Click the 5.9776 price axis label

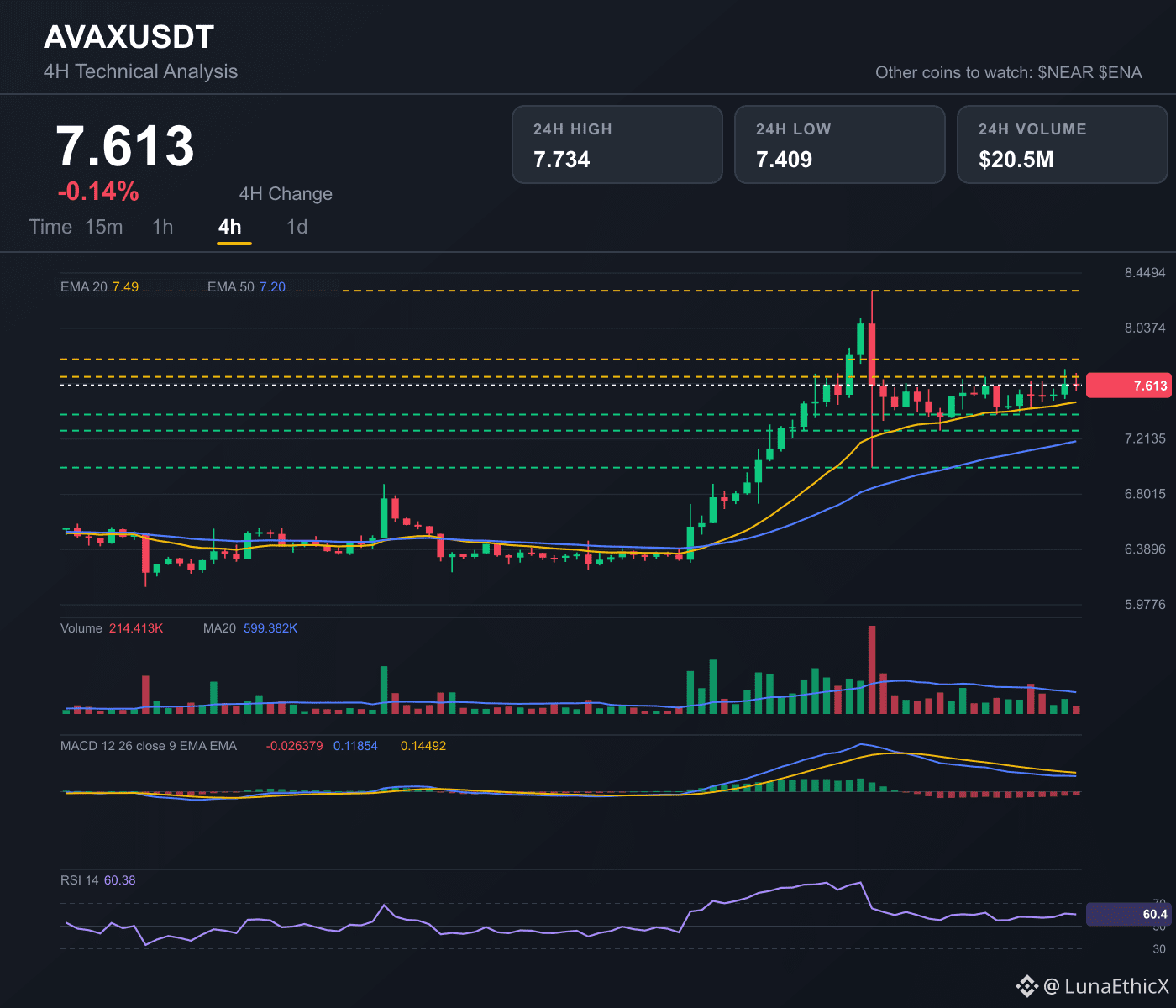[x=1145, y=605]
